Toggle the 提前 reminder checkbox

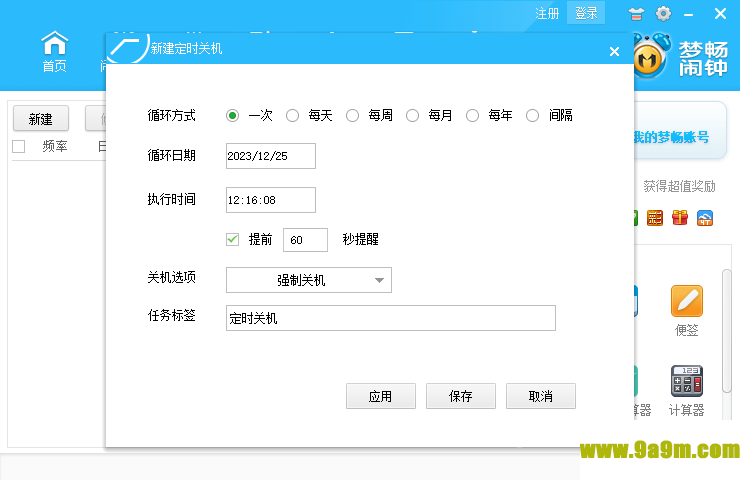(x=232, y=239)
